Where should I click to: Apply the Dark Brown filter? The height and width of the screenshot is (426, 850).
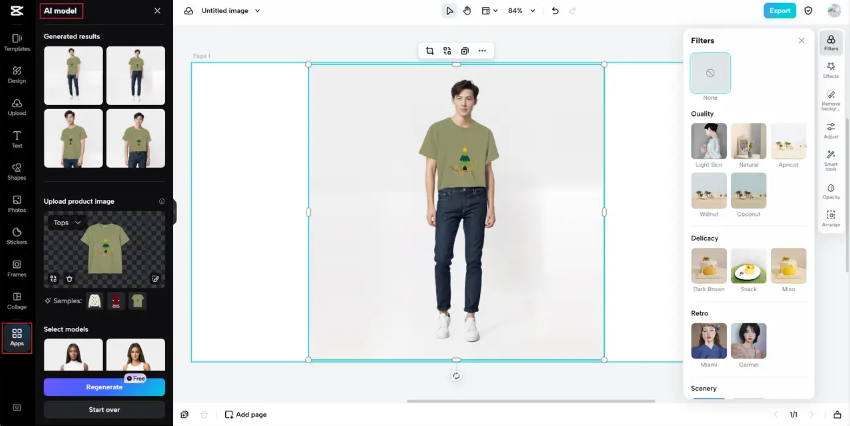pyautogui.click(x=709, y=266)
